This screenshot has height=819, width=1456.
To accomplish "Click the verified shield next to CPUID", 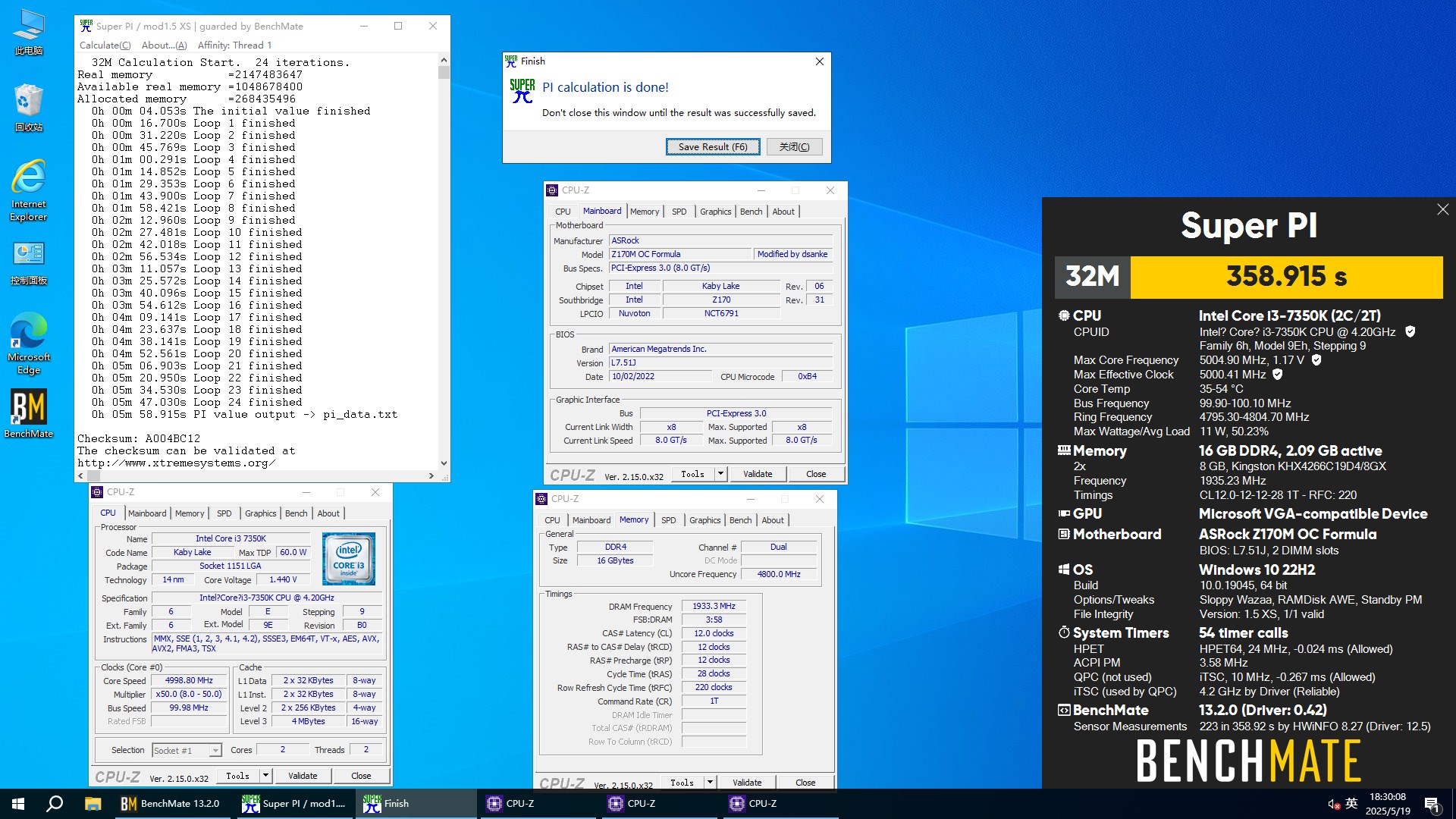I will click(1410, 331).
